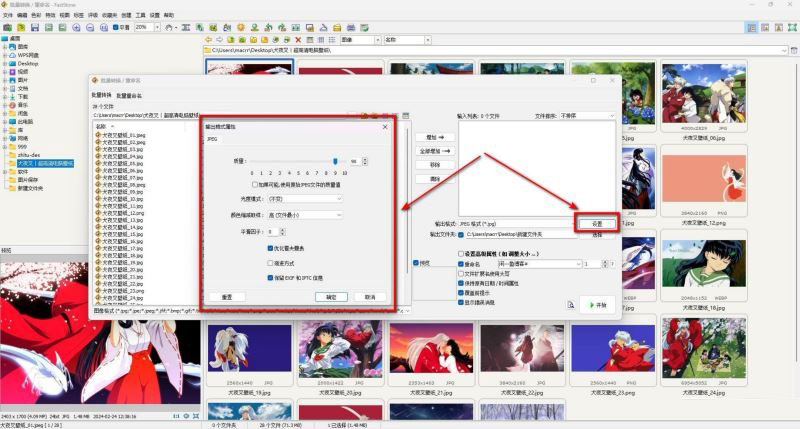
Task: Increase quality value with spinner up arrow
Action: coord(365,159)
